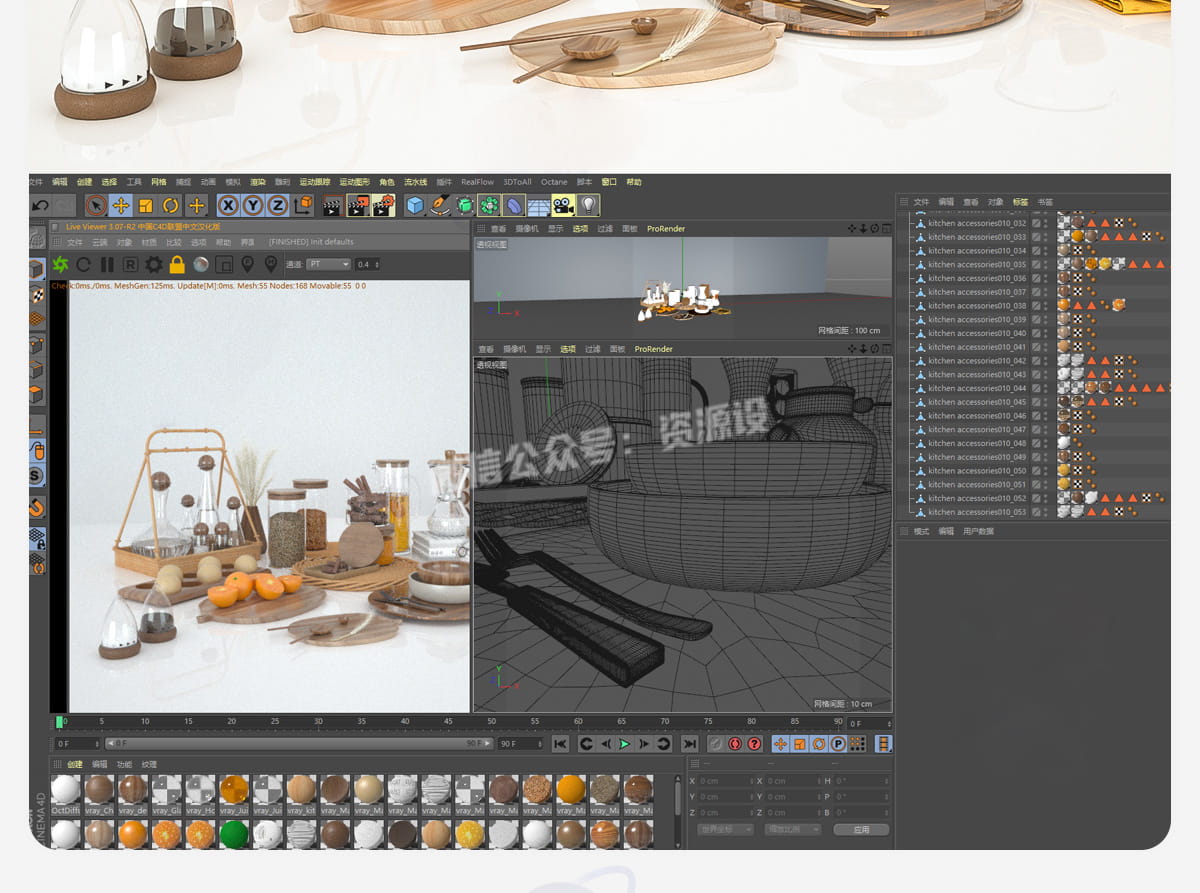Open Edit Render Settings gear clapperboard
The image size is (1200, 893).
pyautogui.click(x=384, y=205)
